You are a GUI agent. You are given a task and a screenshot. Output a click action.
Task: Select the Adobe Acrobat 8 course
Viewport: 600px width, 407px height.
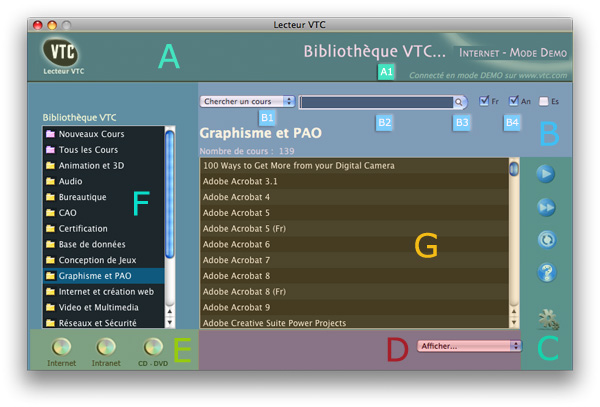pyautogui.click(x=354, y=276)
